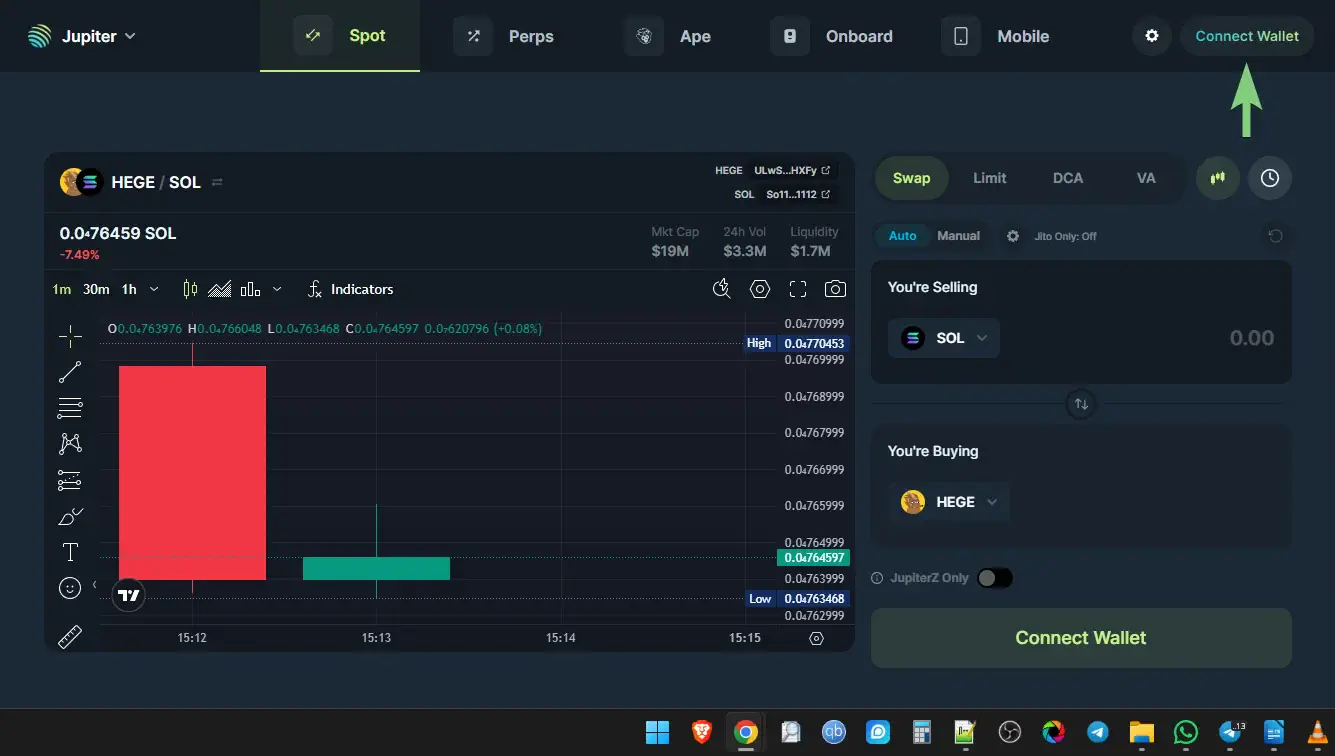
Task: Select the ruler measure tool
Action: (x=70, y=637)
